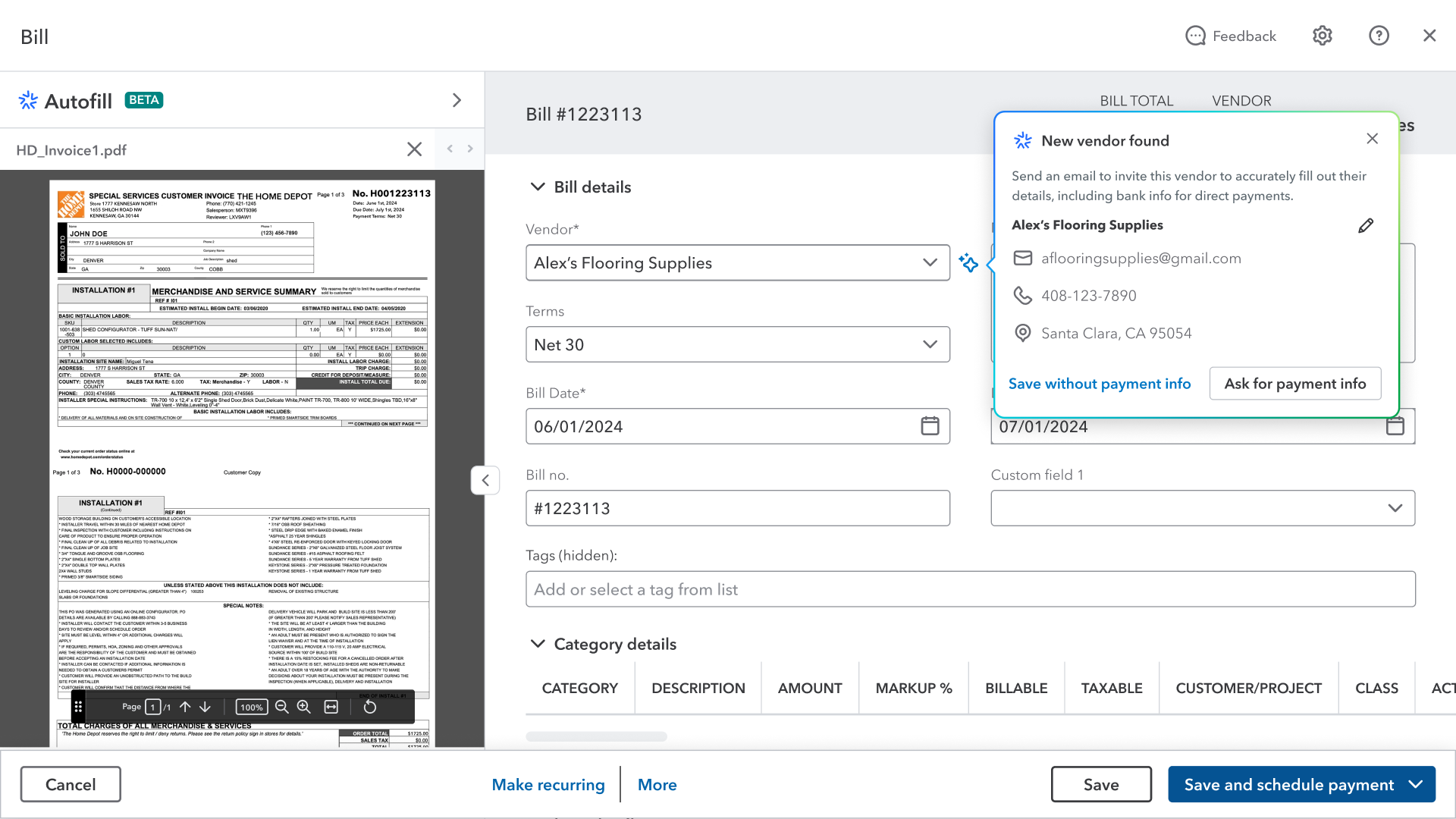The image size is (1456, 819).
Task: Open the Custom field 1 dropdown
Action: click(1202, 508)
